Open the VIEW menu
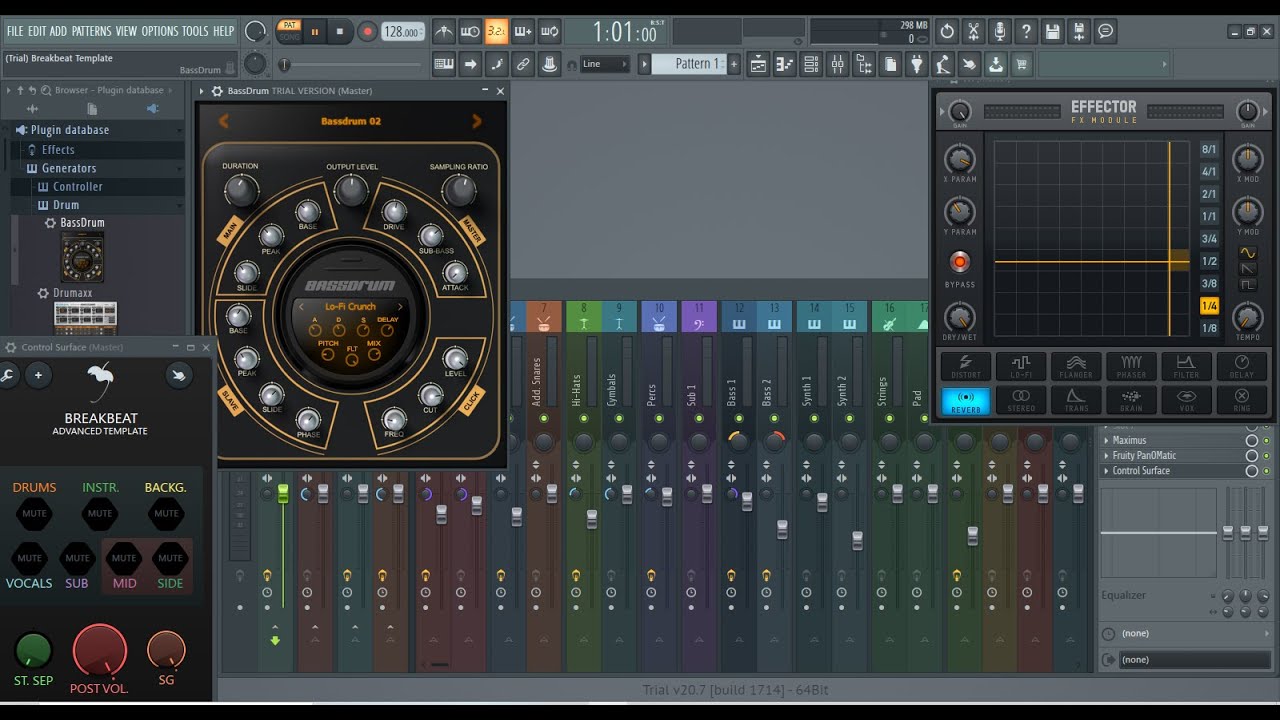The height and width of the screenshot is (720, 1280). (x=126, y=31)
